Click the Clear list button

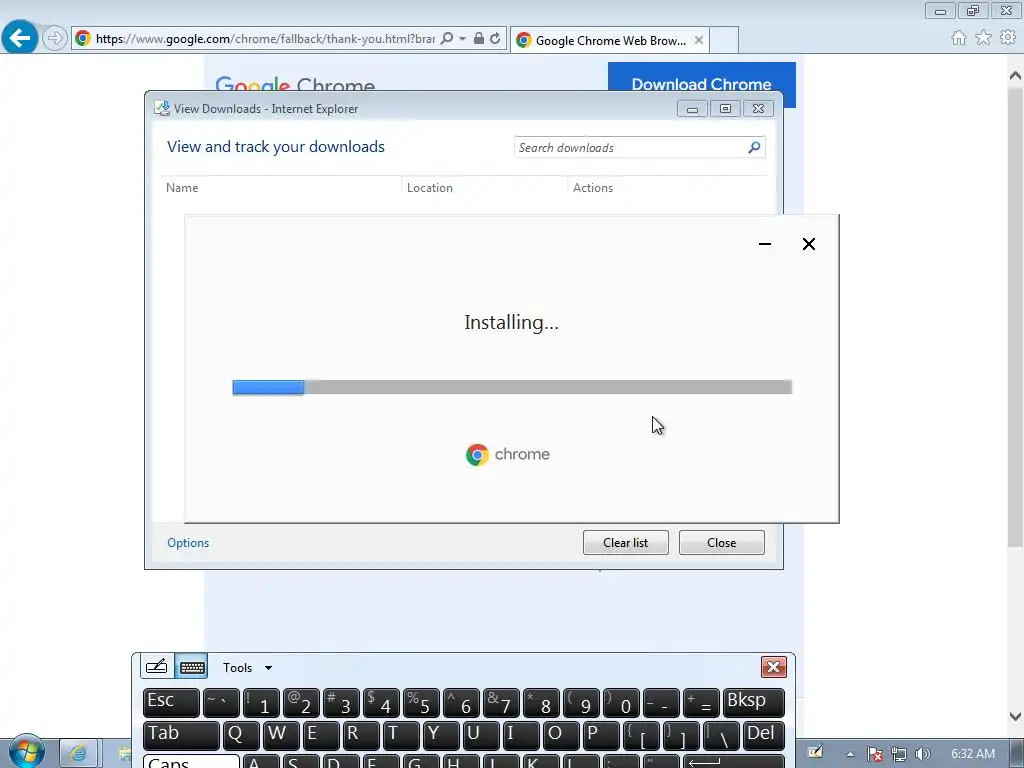(x=626, y=543)
